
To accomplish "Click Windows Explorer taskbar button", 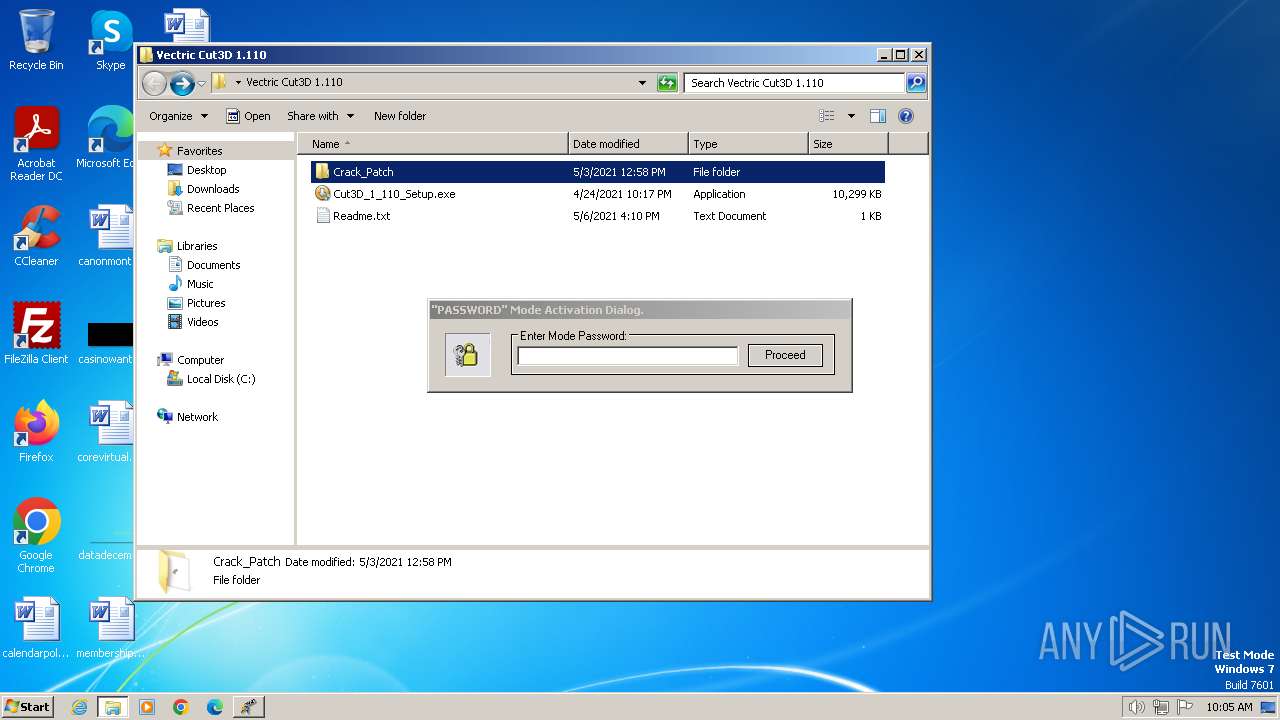I will 113,707.
